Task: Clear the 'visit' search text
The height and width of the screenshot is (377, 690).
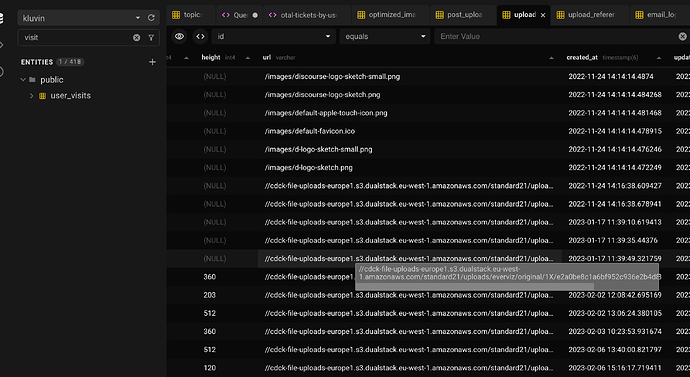Action: point(136,38)
